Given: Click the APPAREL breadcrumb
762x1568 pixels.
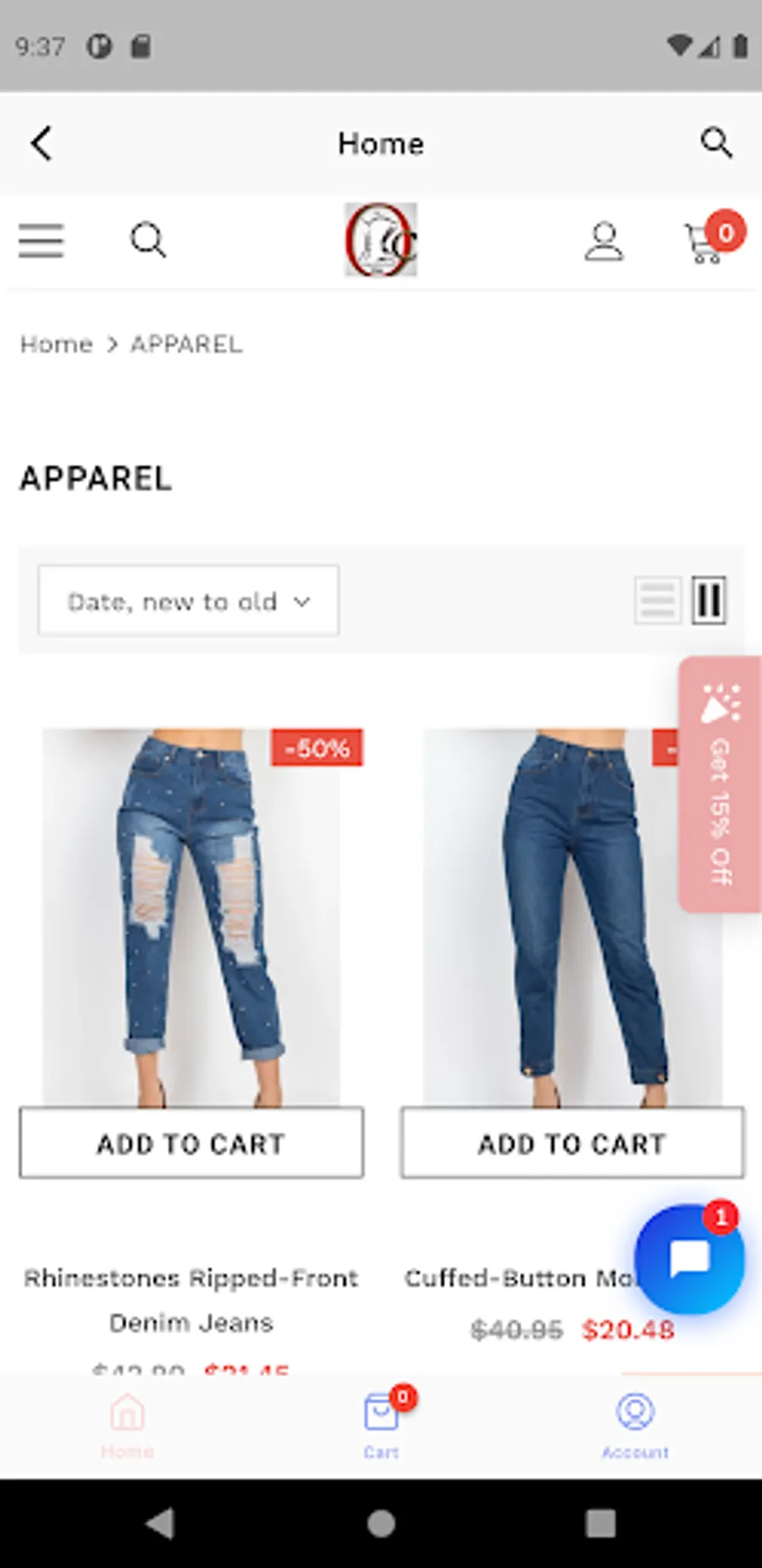Looking at the screenshot, I should [x=186, y=344].
